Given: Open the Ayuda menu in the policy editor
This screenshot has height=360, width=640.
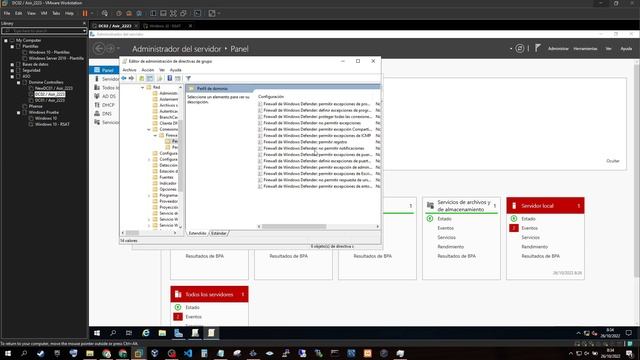Looking at the screenshot, I should pyautogui.click(x=176, y=70).
